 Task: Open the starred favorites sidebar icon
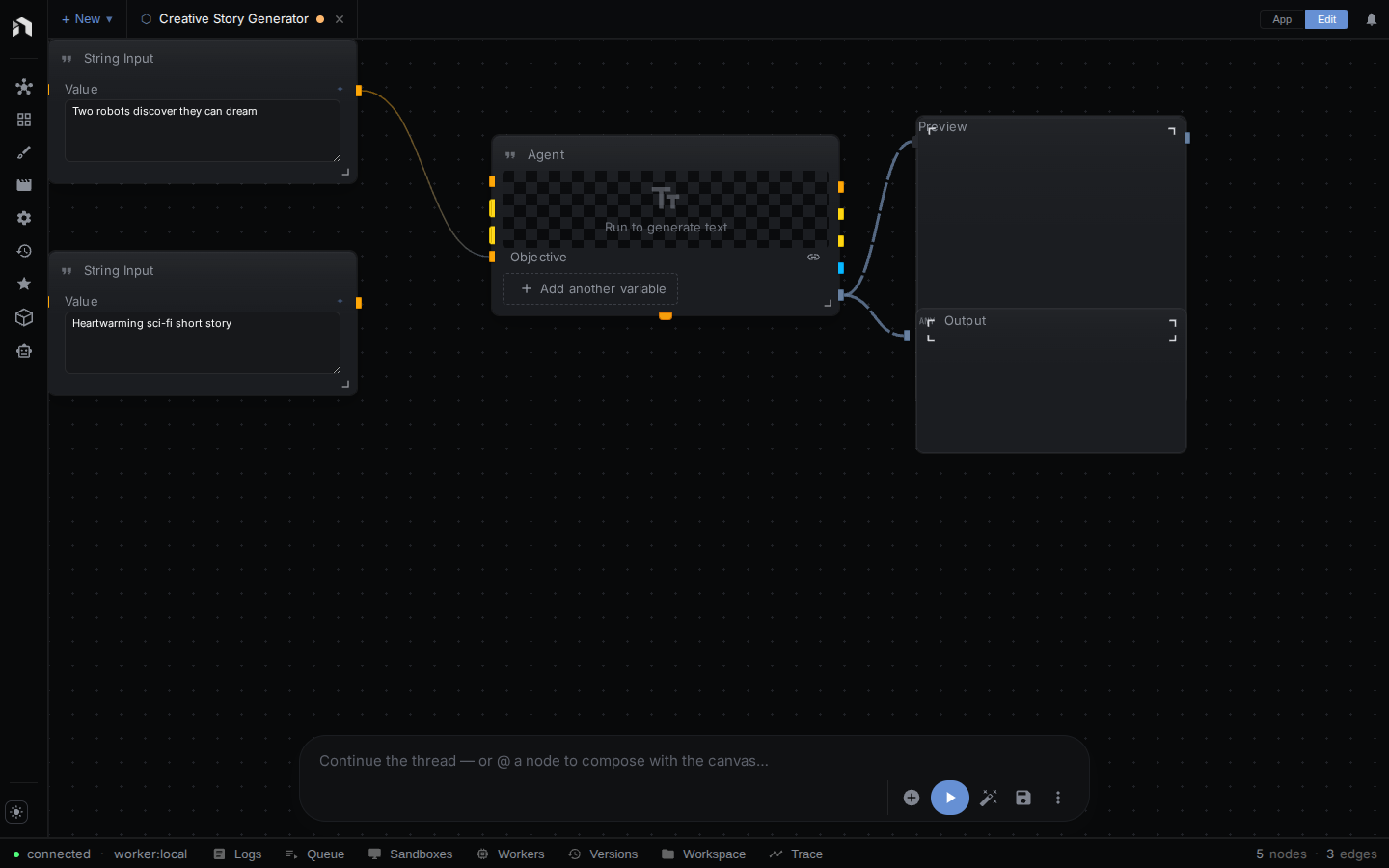point(24,284)
